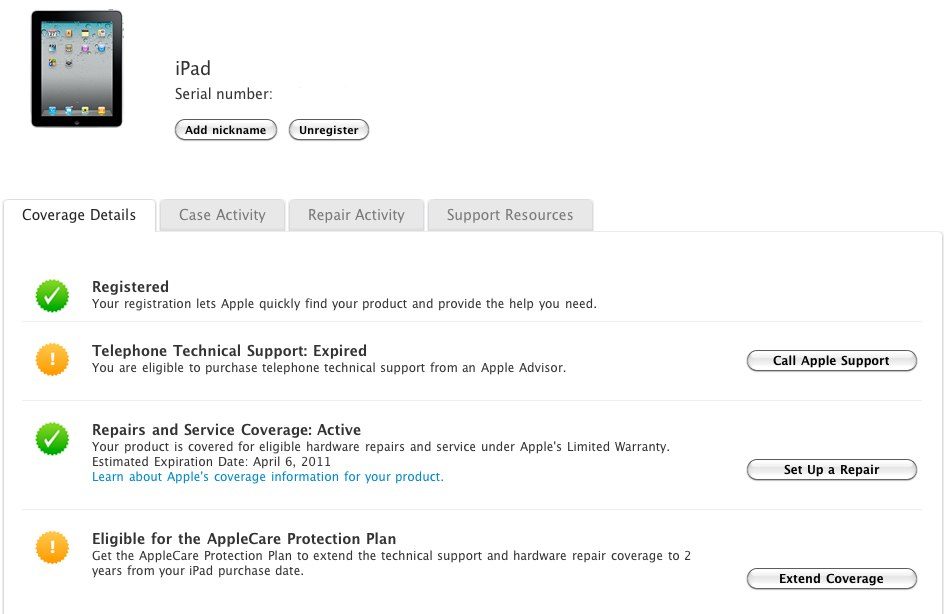Click the iPad product name title
Viewport: 948px width, 614px height.
(193, 68)
